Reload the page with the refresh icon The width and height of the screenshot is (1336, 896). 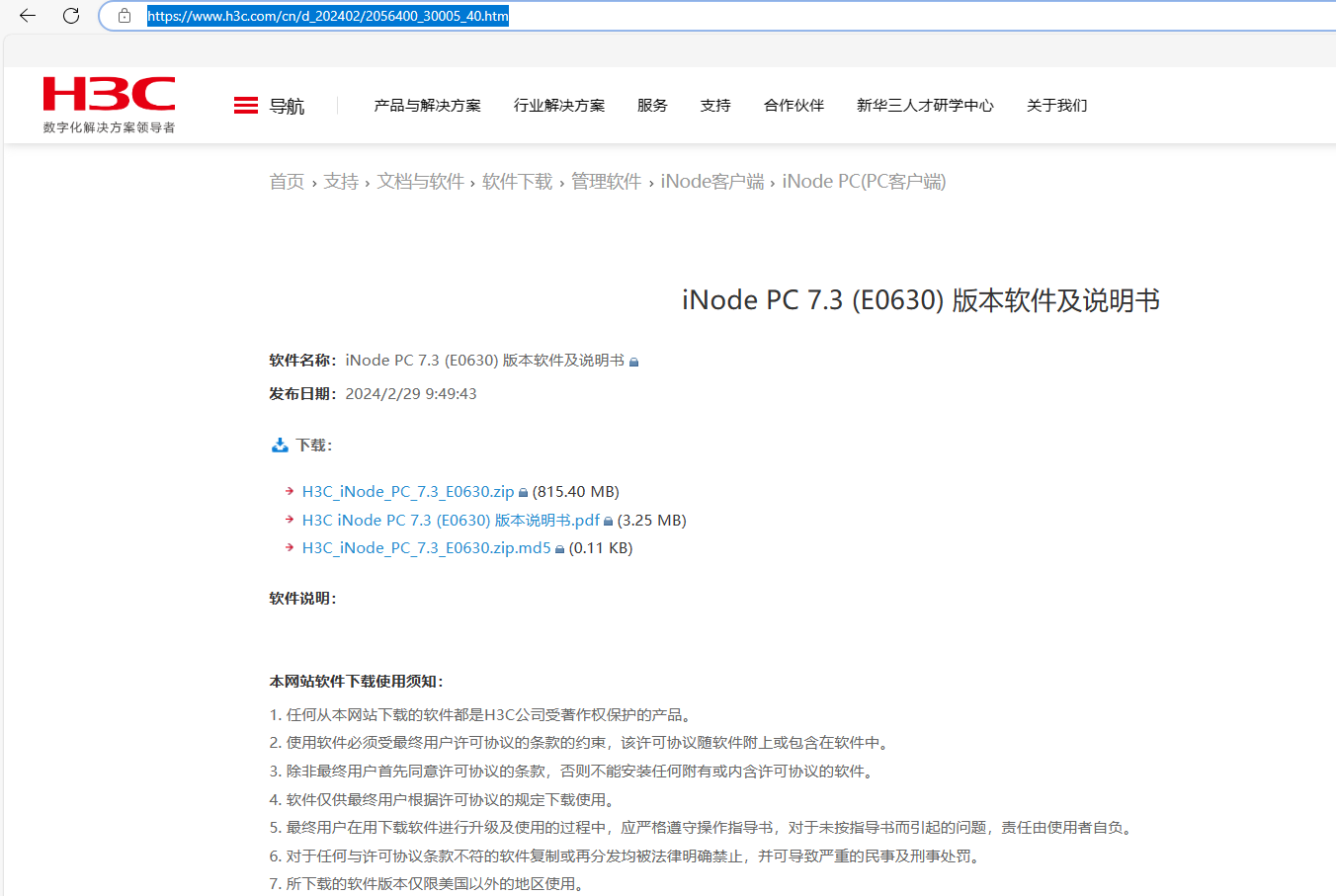click(71, 16)
